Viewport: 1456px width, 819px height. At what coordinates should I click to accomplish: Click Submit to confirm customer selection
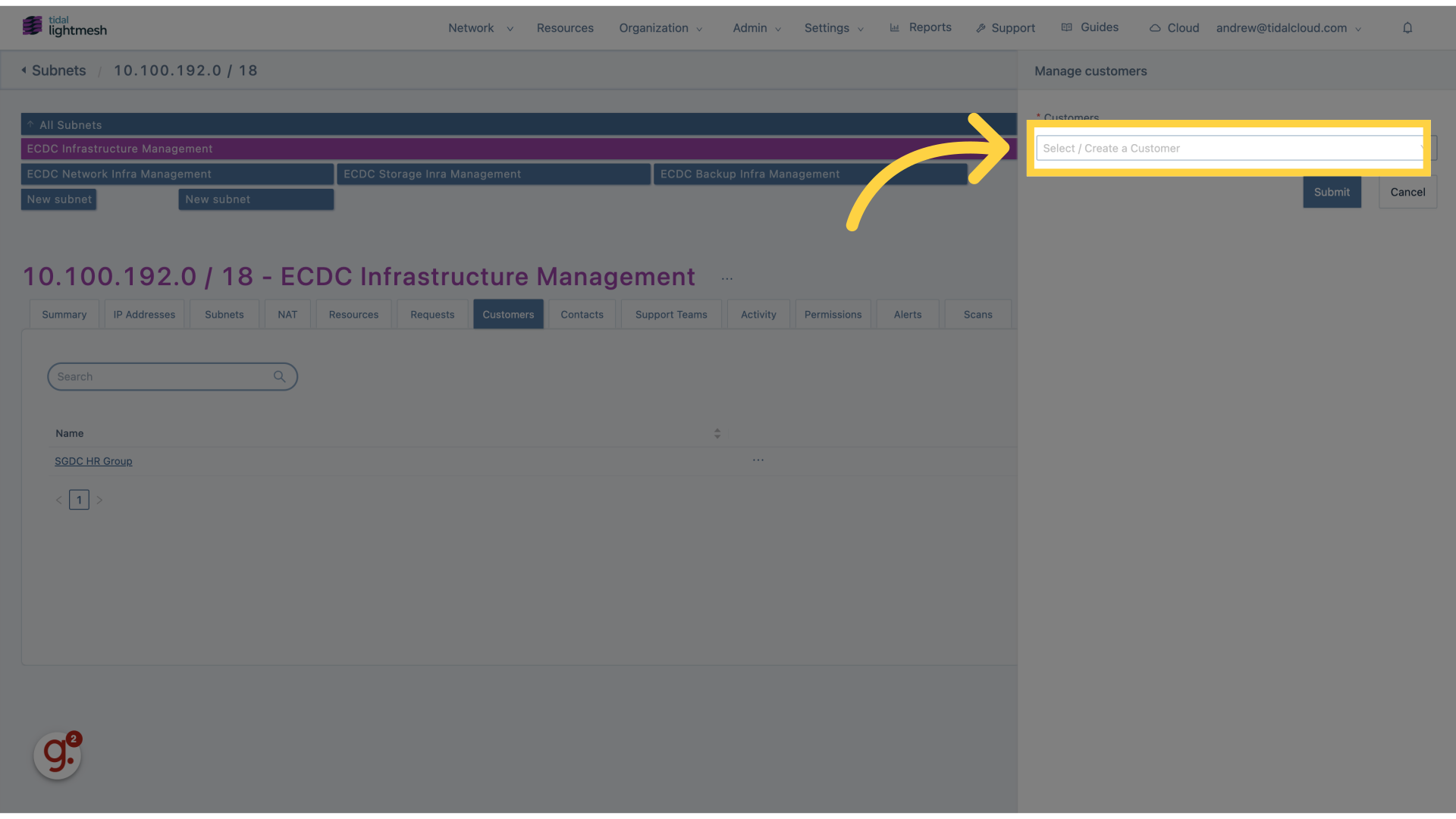[1332, 191]
